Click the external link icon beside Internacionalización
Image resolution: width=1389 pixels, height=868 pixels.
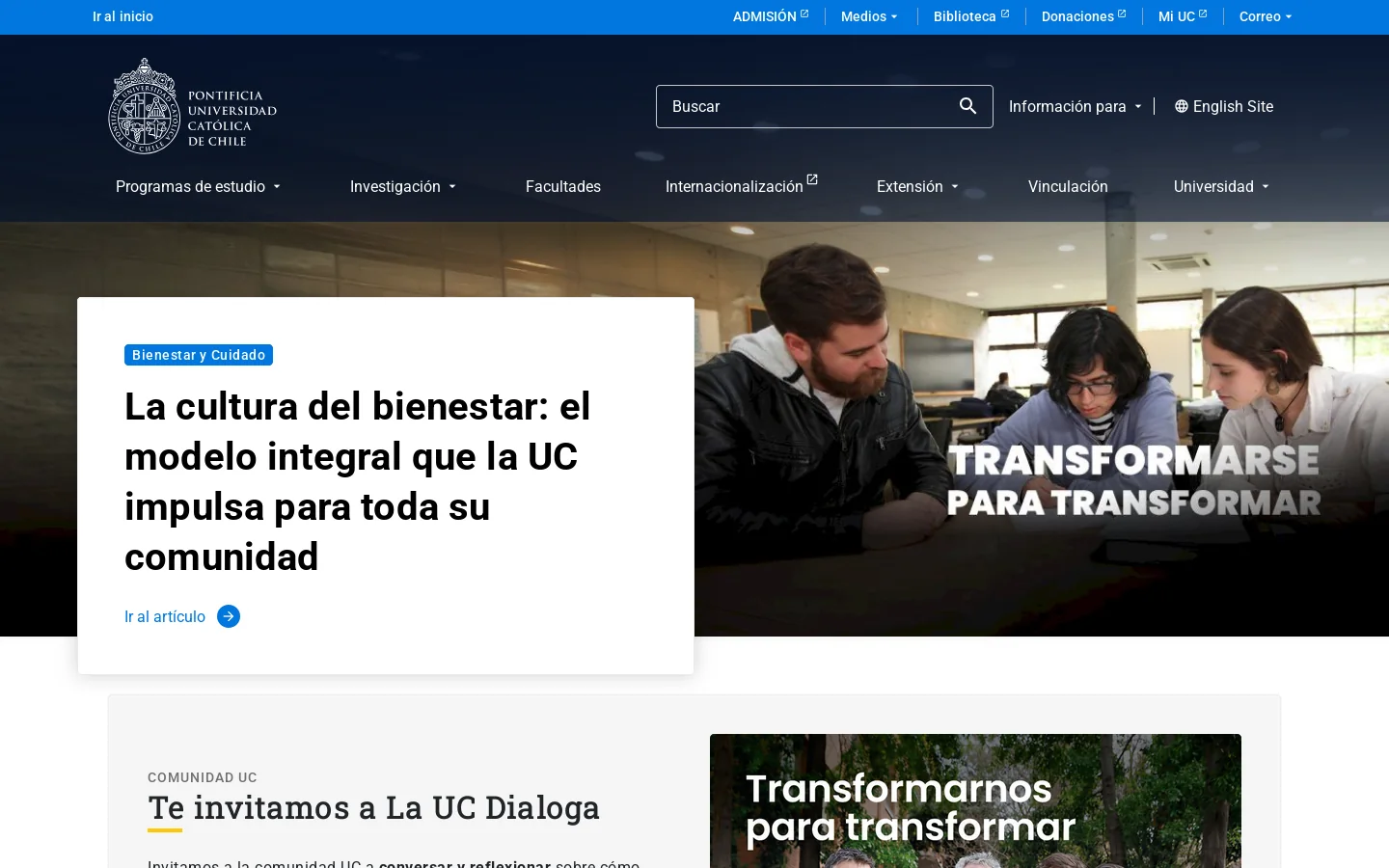(812, 179)
